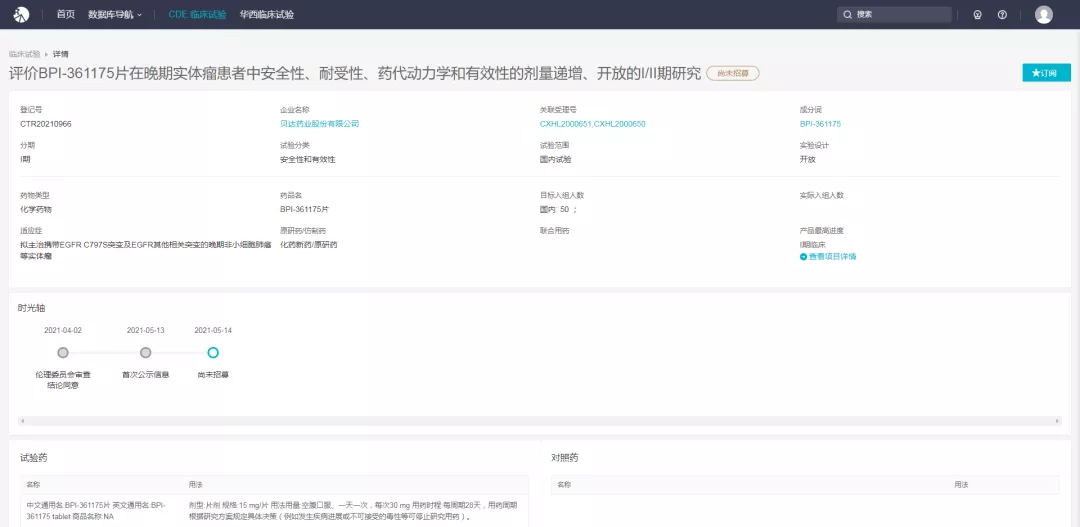
Task: Click the site logo in top-left corner
Action: [21, 14]
